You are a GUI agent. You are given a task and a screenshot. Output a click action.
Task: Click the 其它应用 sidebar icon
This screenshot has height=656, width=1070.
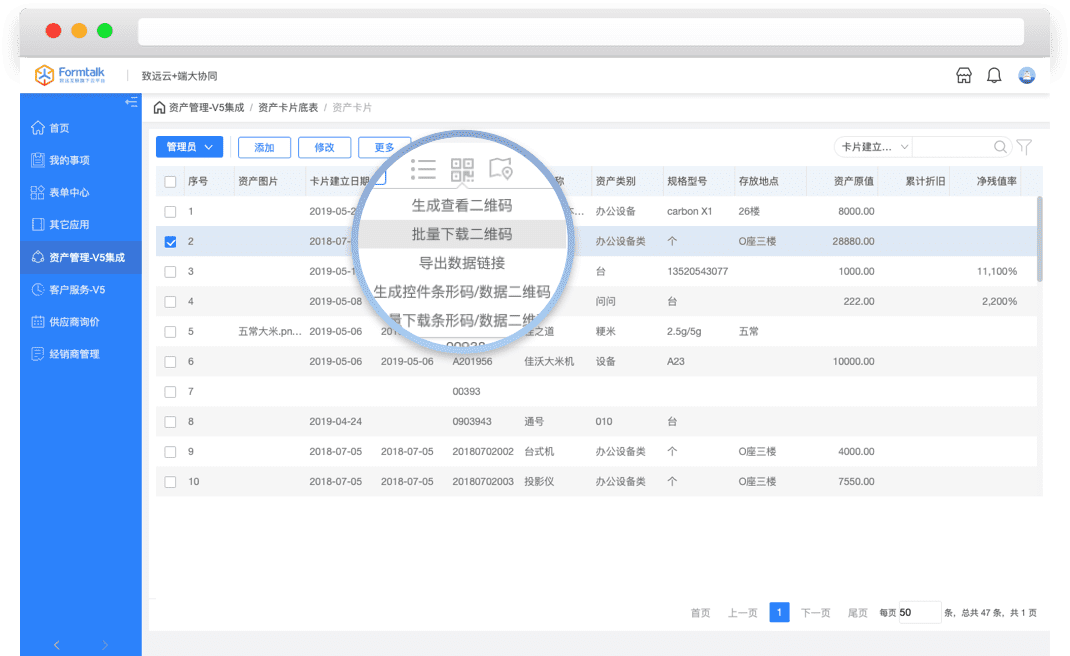pyautogui.click(x=38, y=225)
